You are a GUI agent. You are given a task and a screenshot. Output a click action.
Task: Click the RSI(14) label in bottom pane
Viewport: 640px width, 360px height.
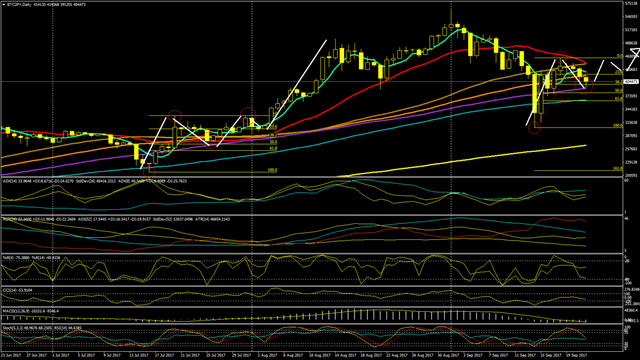[x=60, y=328]
